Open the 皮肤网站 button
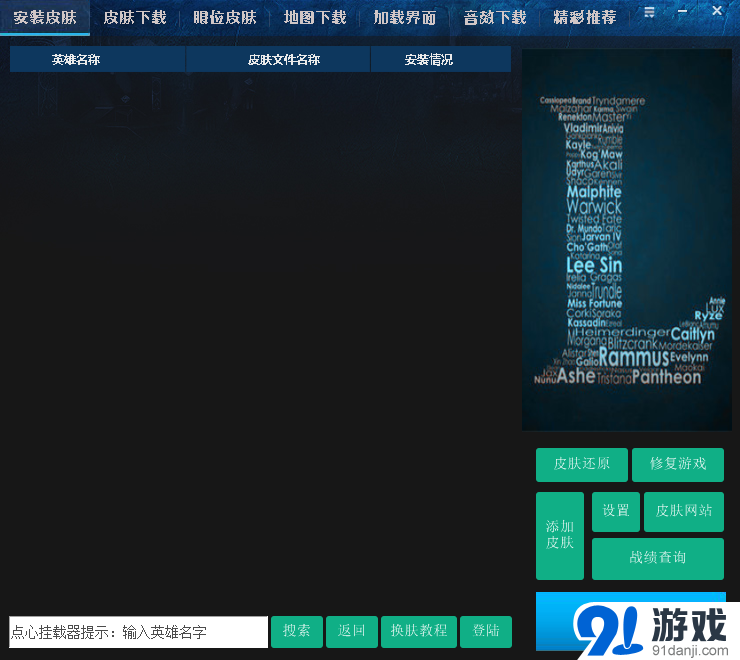This screenshot has width=740, height=660. pos(684,511)
